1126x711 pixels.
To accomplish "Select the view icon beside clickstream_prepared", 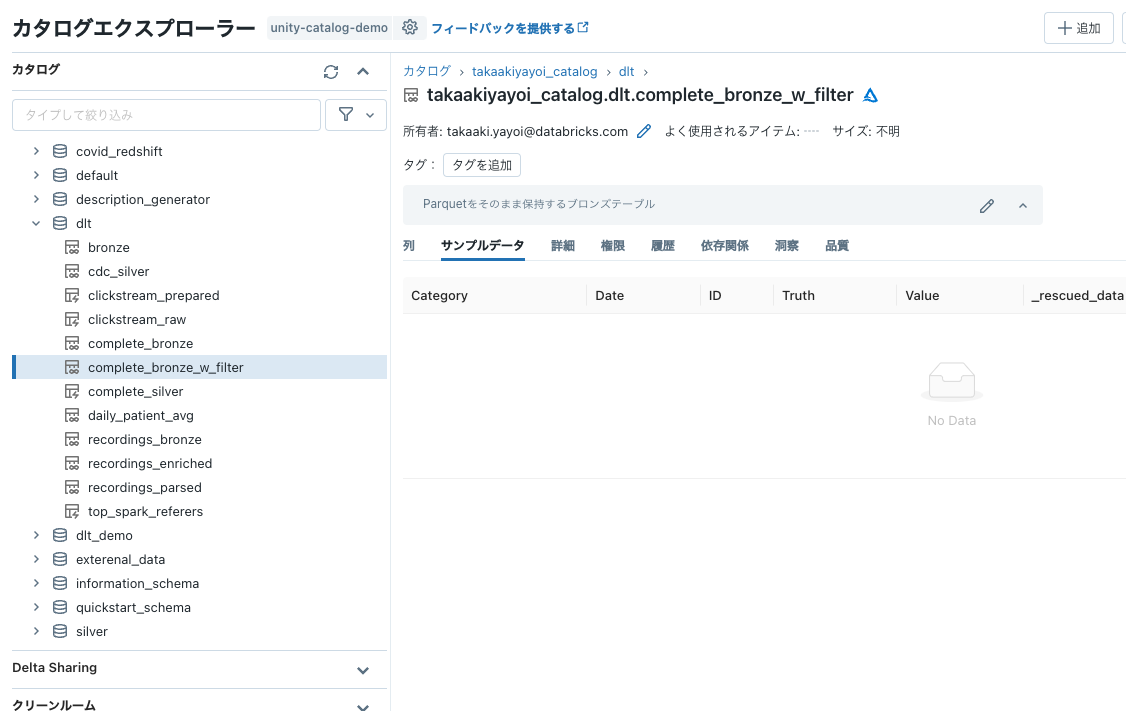I will pyautogui.click(x=72, y=295).
